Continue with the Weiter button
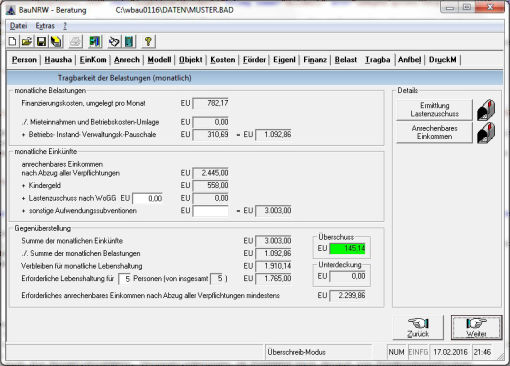 coord(476,328)
